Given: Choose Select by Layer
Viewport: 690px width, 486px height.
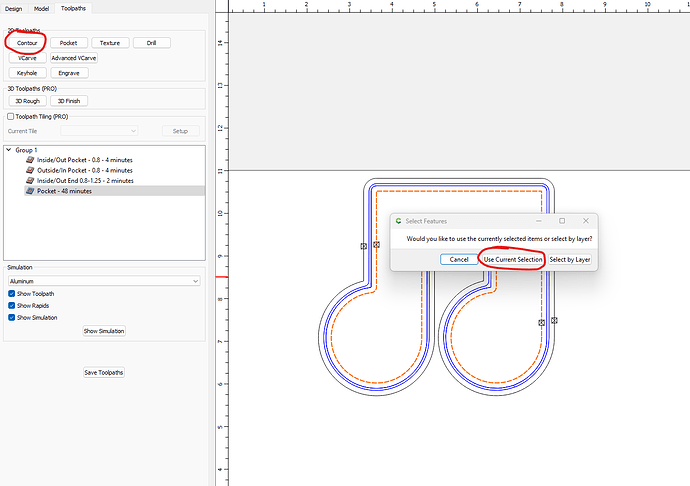Looking at the screenshot, I should click(x=570, y=259).
